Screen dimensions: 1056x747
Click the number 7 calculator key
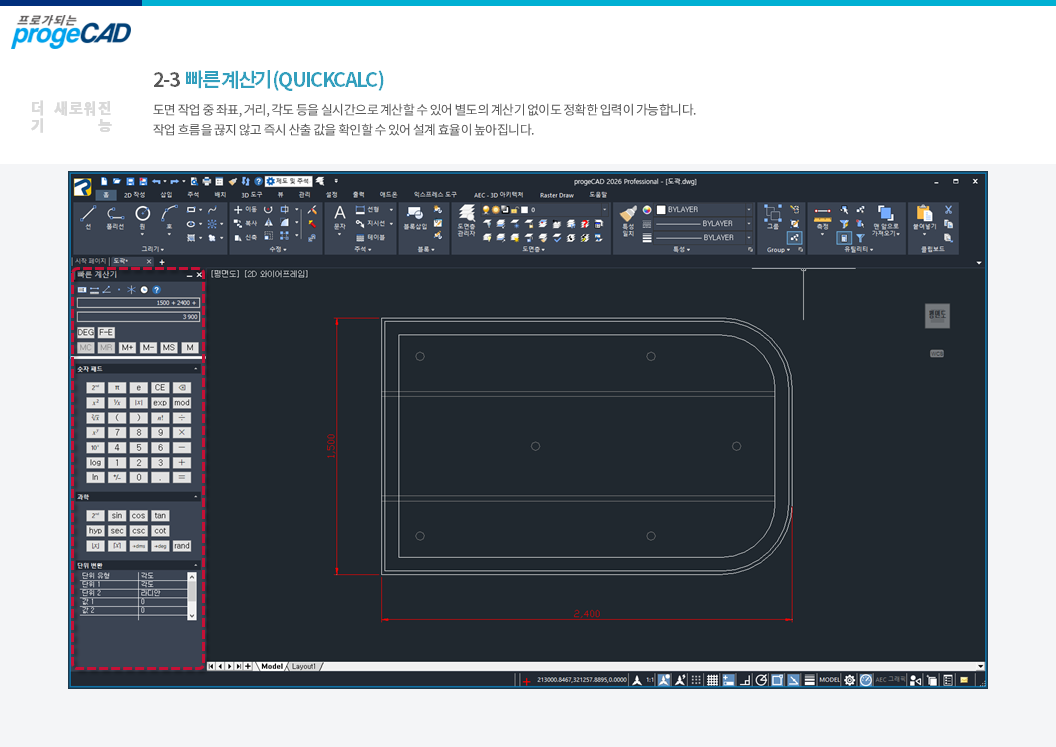pyautogui.click(x=117, y=432)
